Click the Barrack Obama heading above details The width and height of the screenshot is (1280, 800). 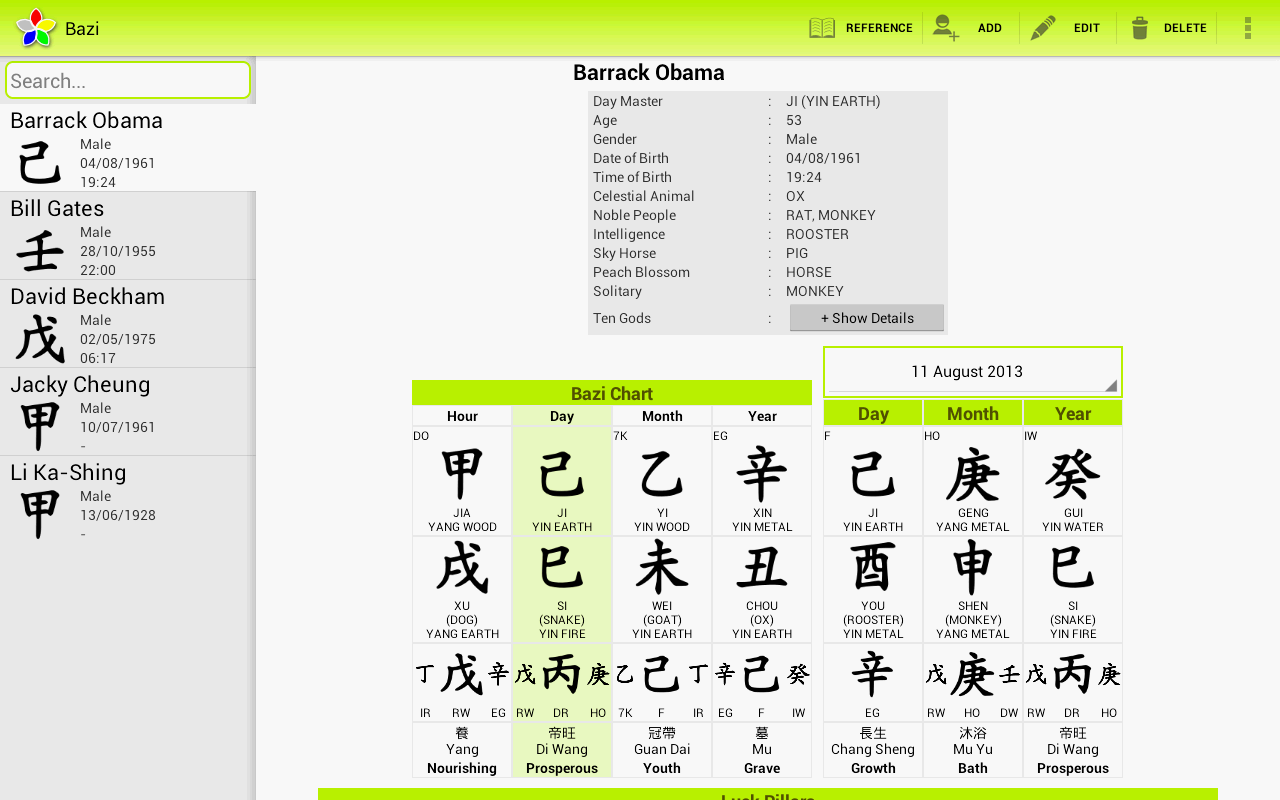(x=649, y=73)
